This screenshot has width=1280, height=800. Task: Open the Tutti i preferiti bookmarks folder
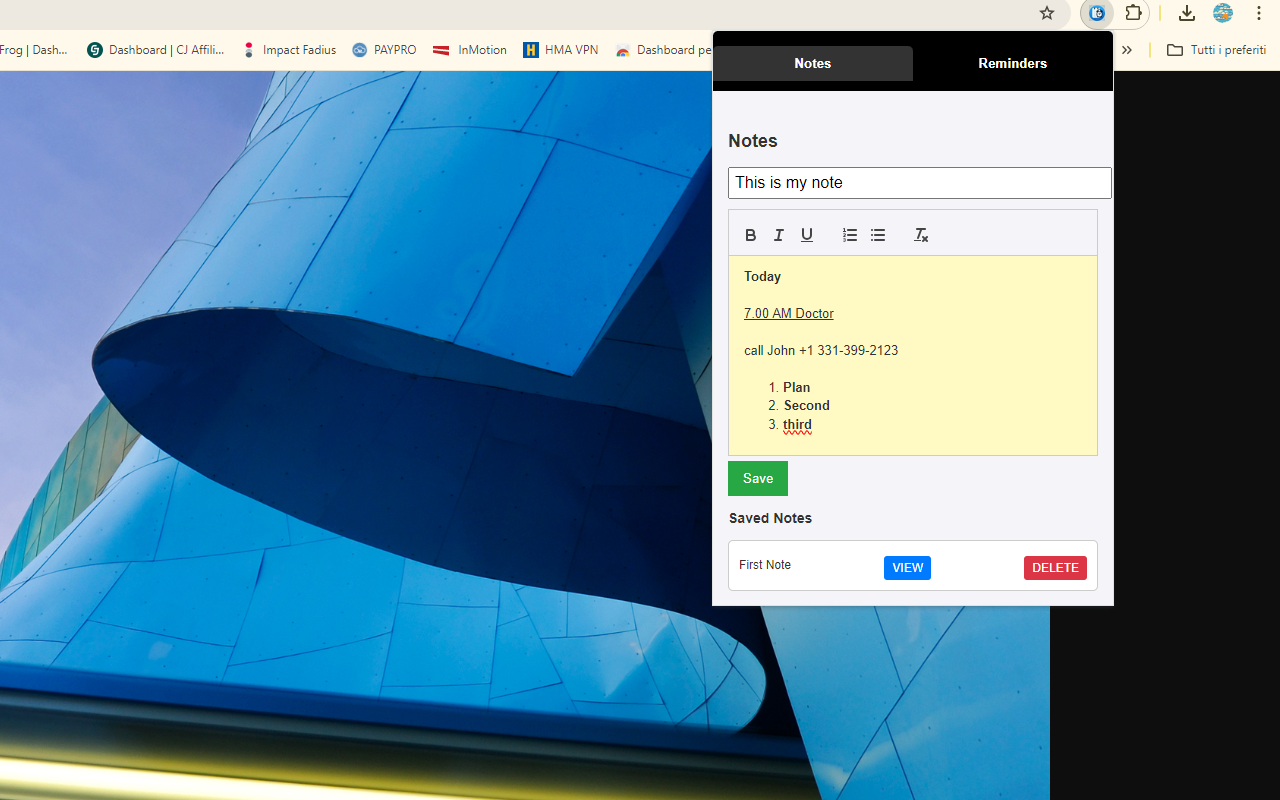1216,49
